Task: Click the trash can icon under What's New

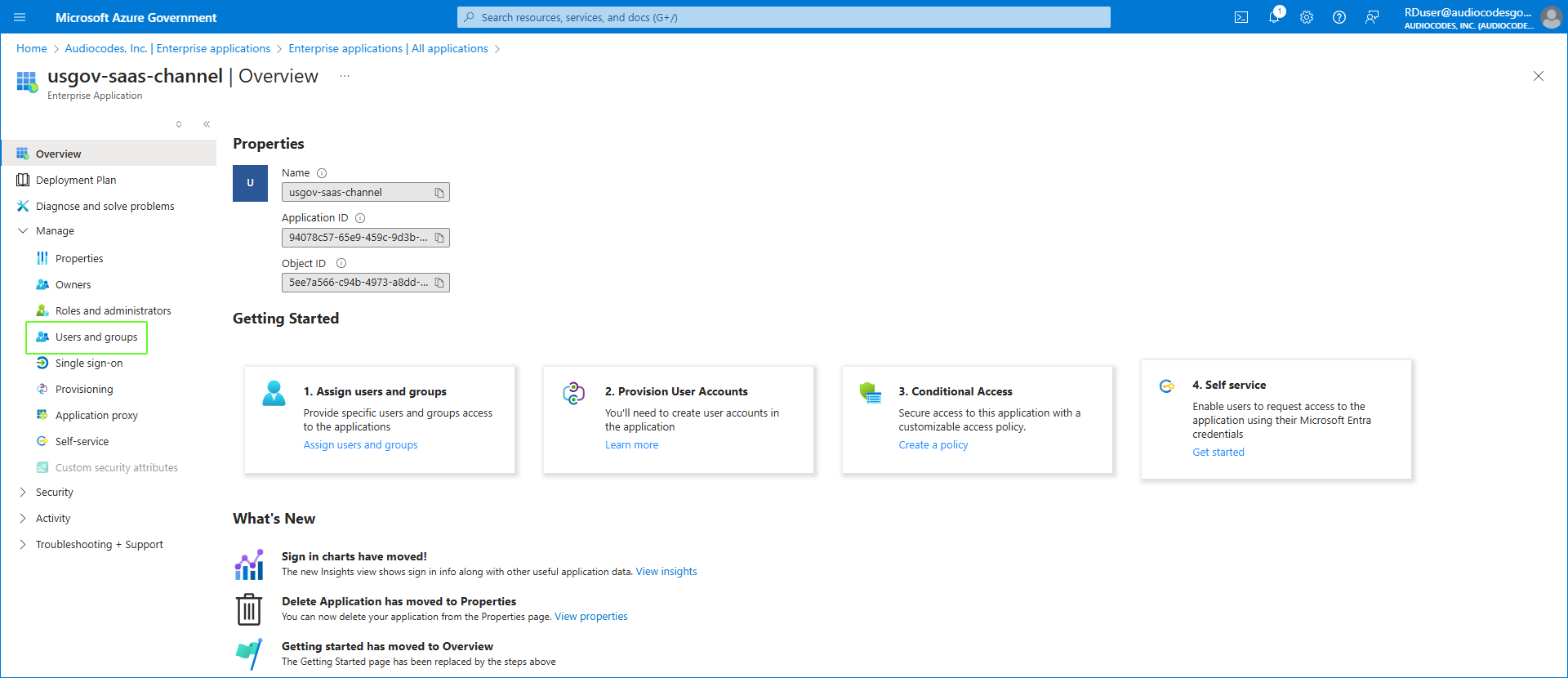Action: tap(249, 609)
